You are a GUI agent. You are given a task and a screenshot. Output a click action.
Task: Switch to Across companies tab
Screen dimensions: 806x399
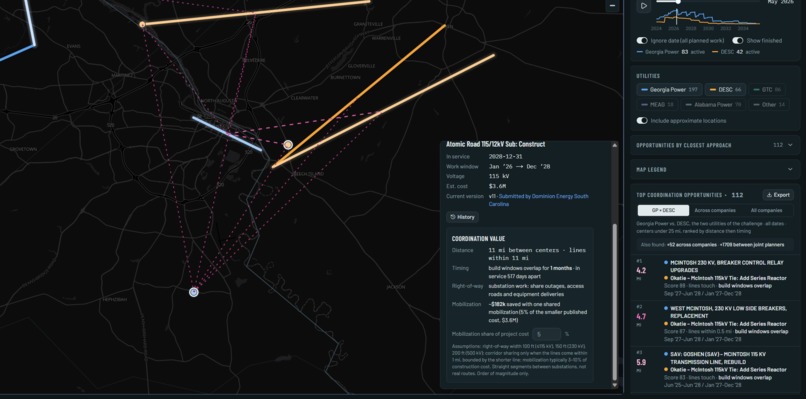coord(715,210)
